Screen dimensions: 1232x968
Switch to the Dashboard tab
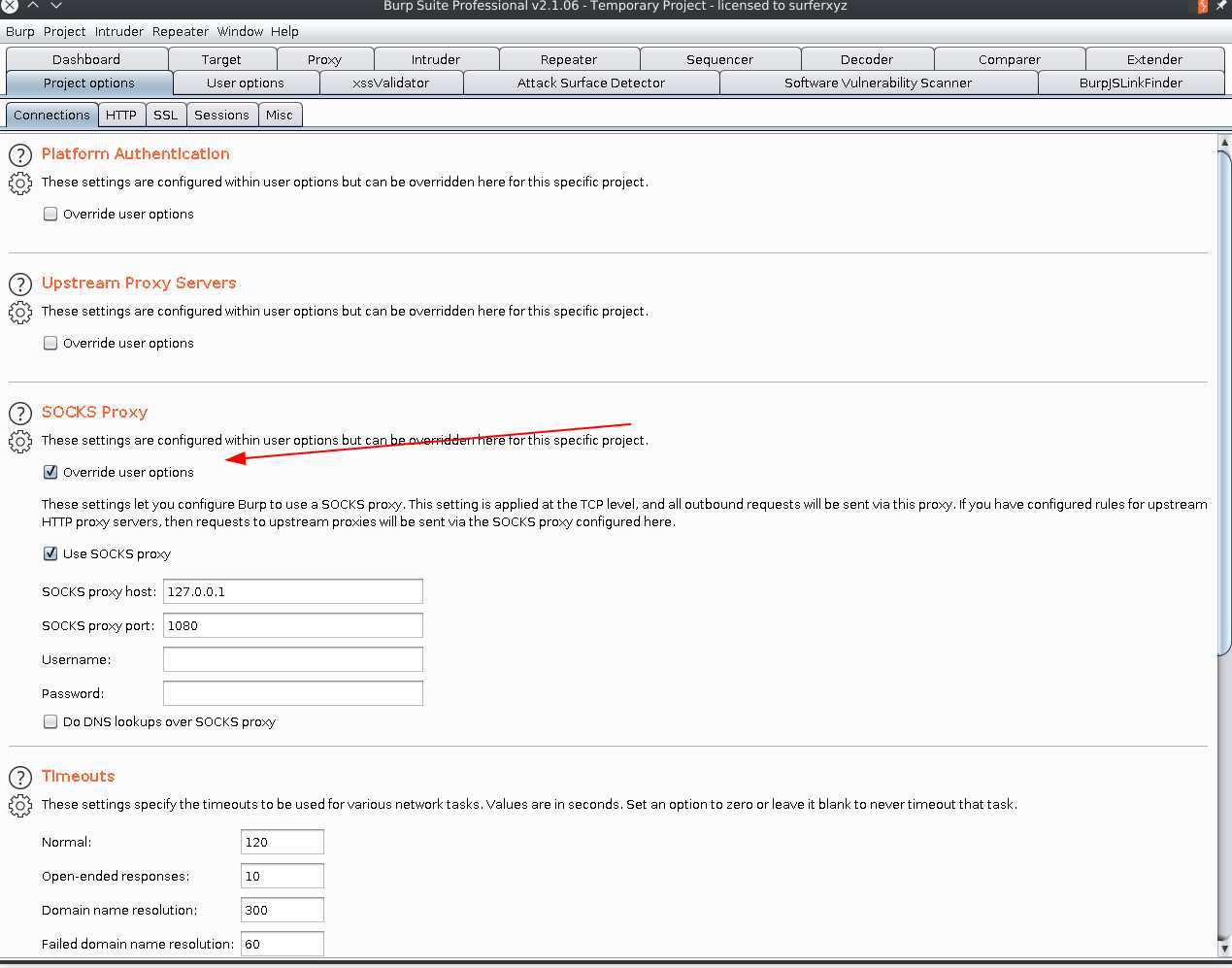tap(86, 59)
